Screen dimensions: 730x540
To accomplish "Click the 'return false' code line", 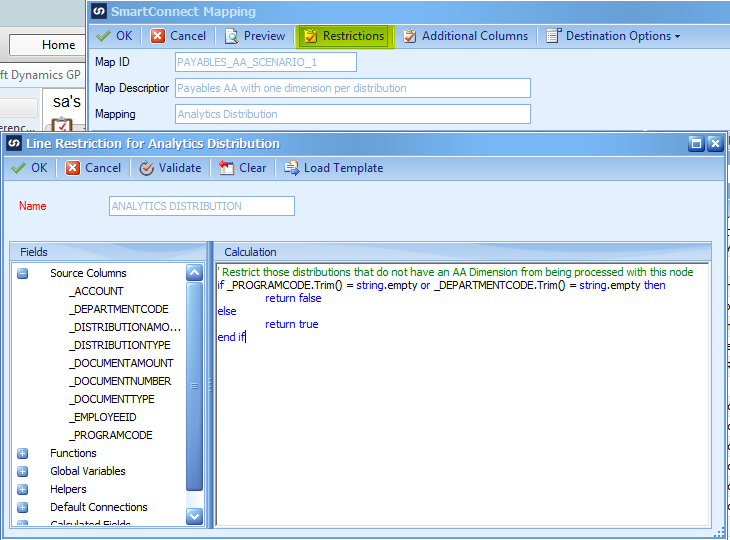I will click(x=293, y=298).
